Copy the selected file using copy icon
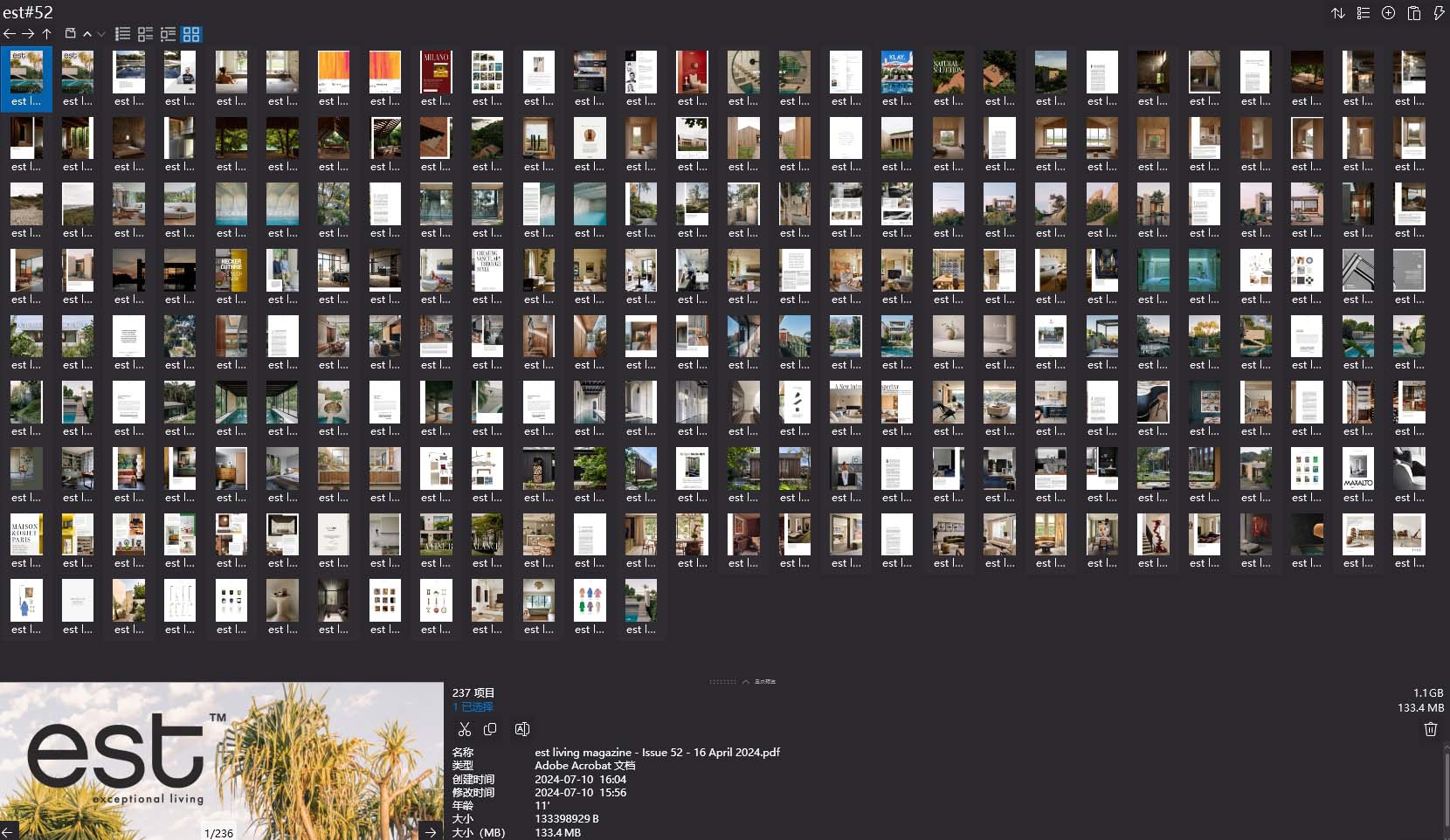 coord(490,729)
